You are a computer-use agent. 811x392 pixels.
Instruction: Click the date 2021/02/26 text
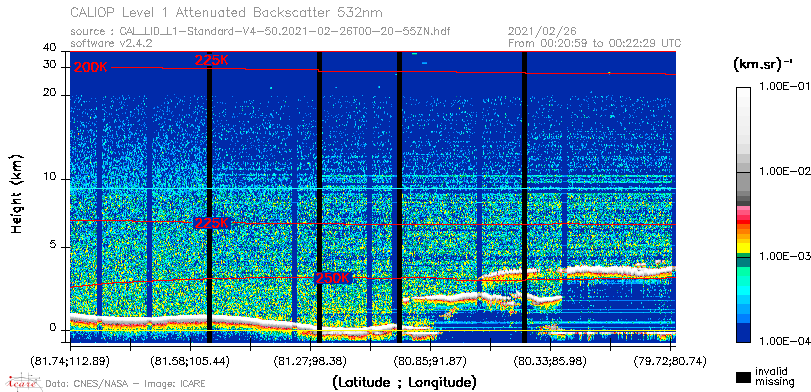tap(542, 32)
